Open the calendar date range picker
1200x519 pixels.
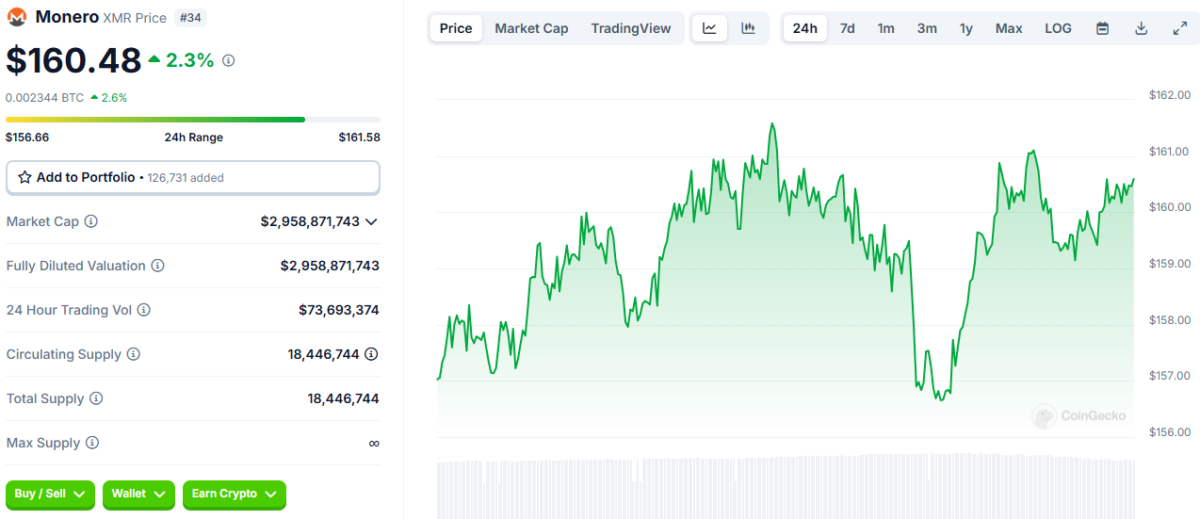[x=1102, y=28]
